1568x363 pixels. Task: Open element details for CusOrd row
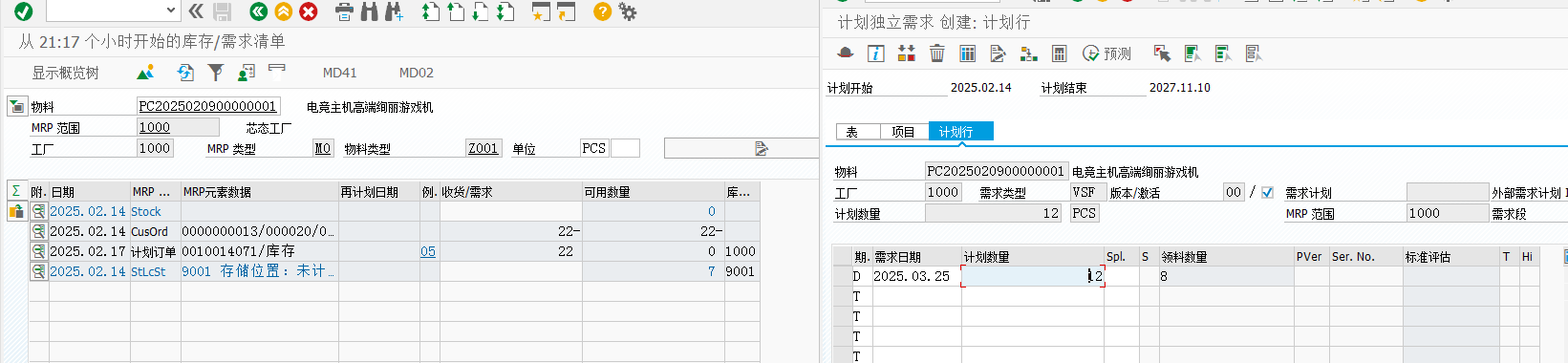[x=38, y=231]
